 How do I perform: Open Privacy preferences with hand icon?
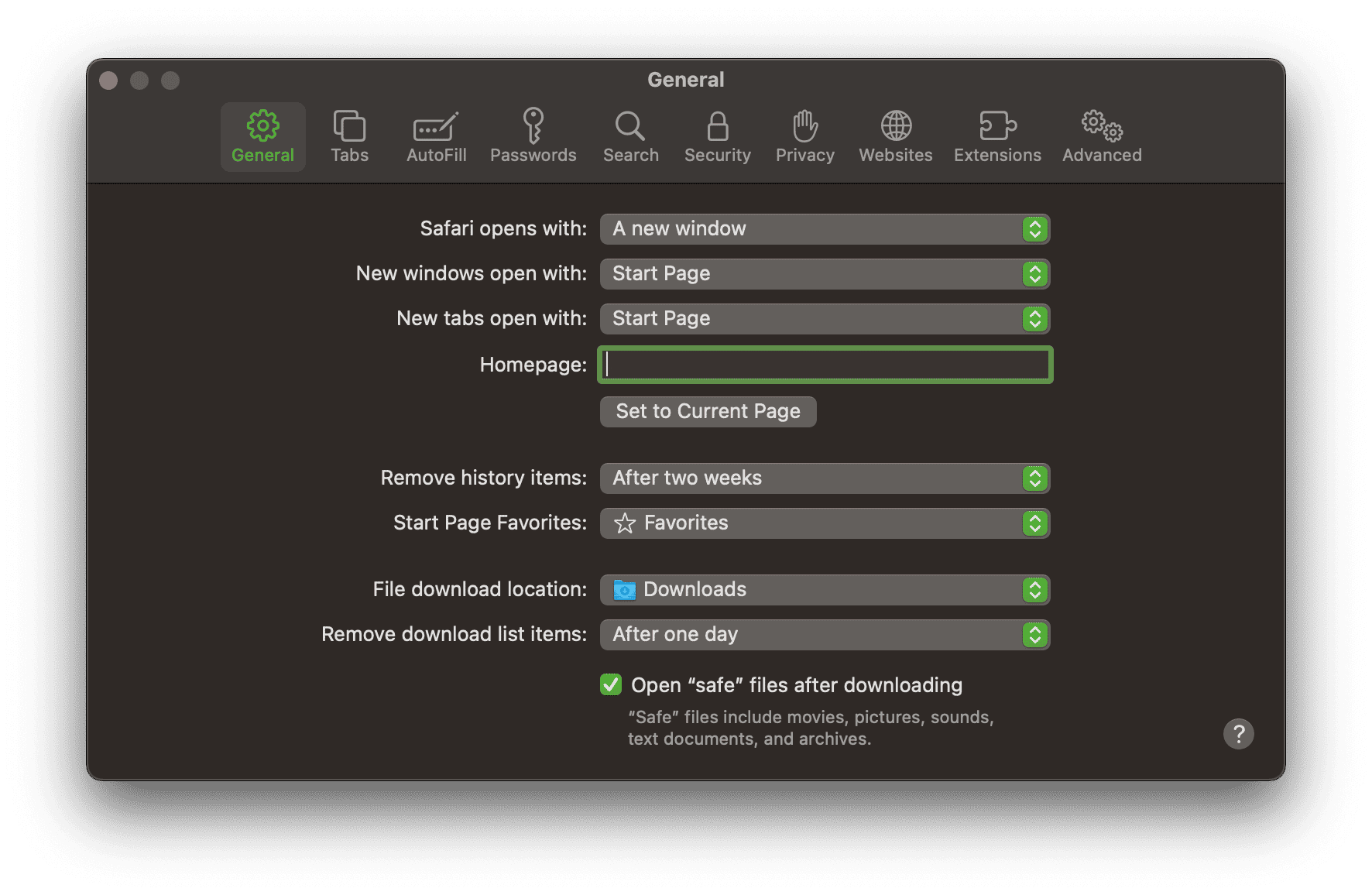coord(804,136)
